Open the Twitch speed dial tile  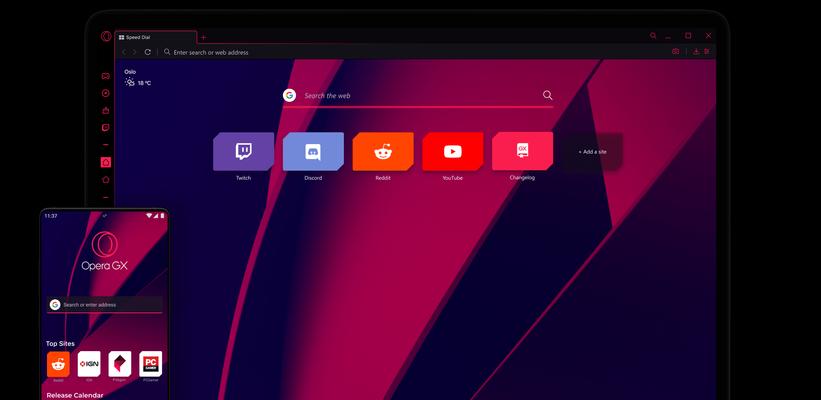(x=243, y=151)
